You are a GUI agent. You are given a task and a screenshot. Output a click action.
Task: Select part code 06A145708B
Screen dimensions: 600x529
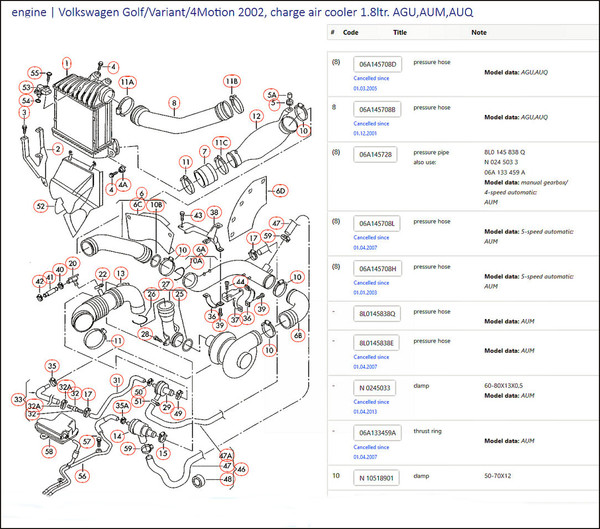click(x=378, y=108)
